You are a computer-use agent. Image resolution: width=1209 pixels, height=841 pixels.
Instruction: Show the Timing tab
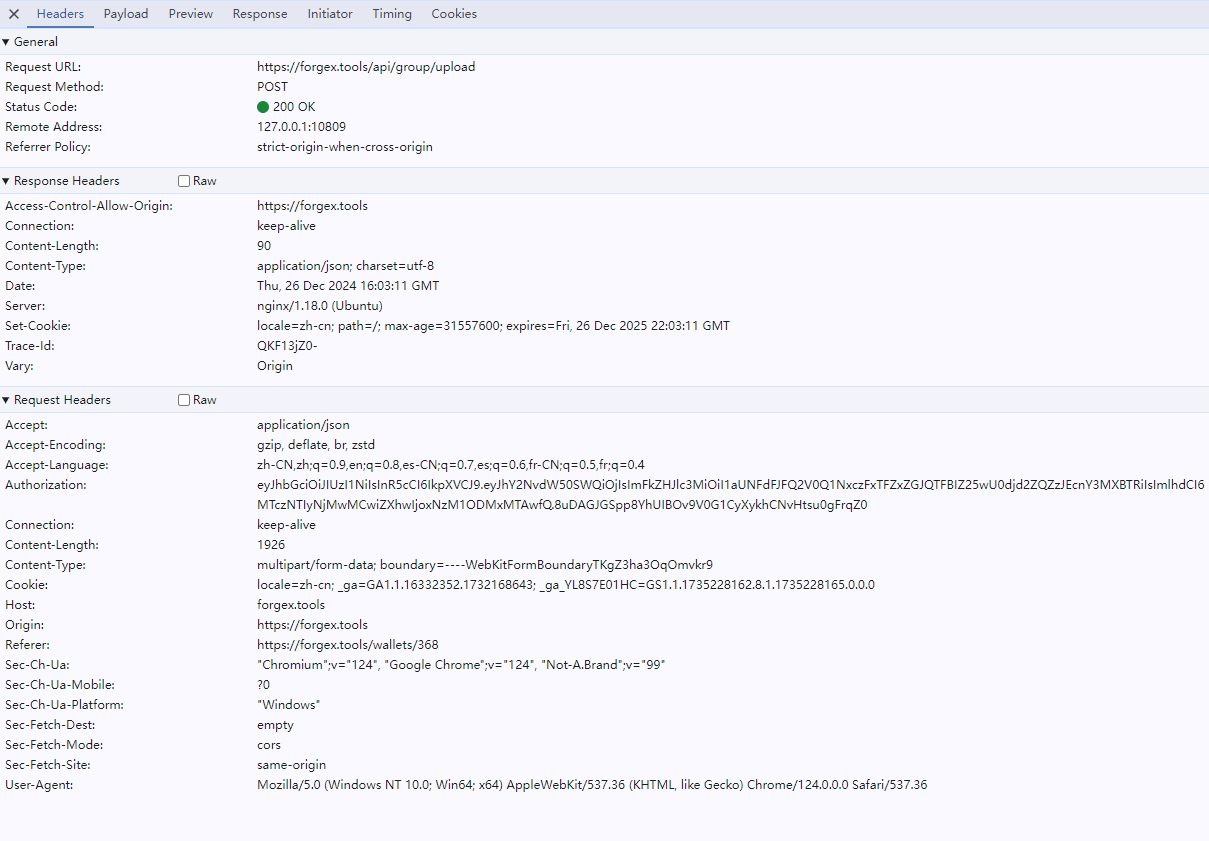coord(392,14)
